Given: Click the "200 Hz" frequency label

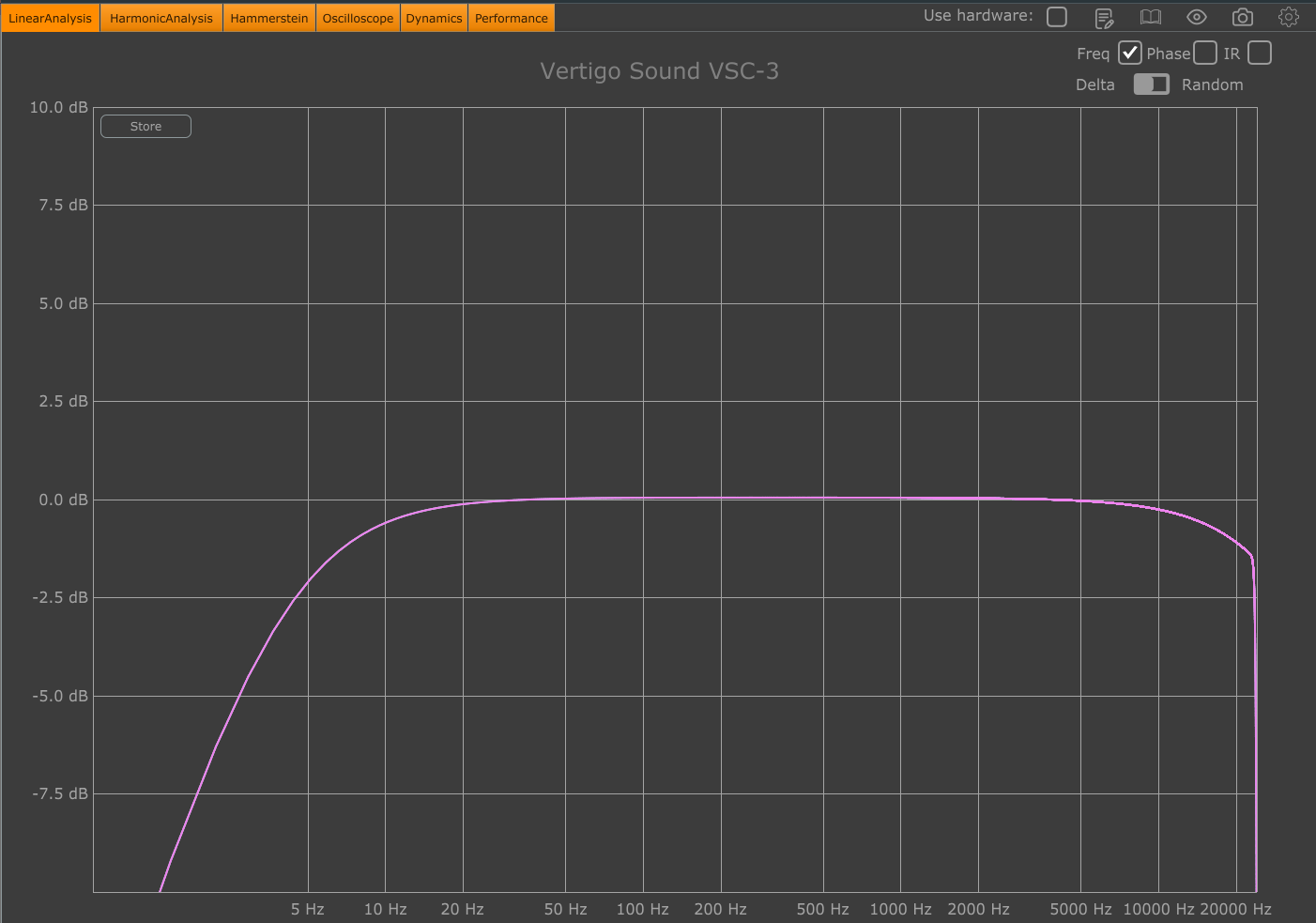Looking at the screenshot, I should tap(721, 909).
